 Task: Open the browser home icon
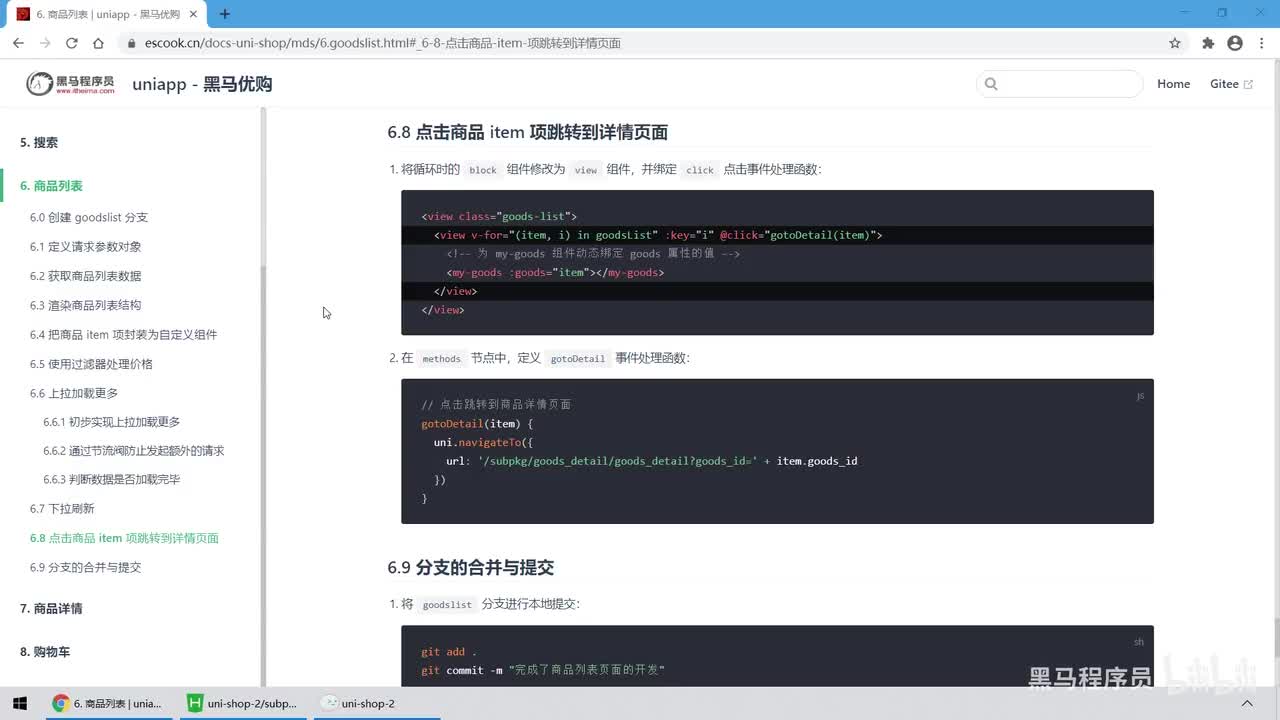pyautogui.click(x=98, y=43)
